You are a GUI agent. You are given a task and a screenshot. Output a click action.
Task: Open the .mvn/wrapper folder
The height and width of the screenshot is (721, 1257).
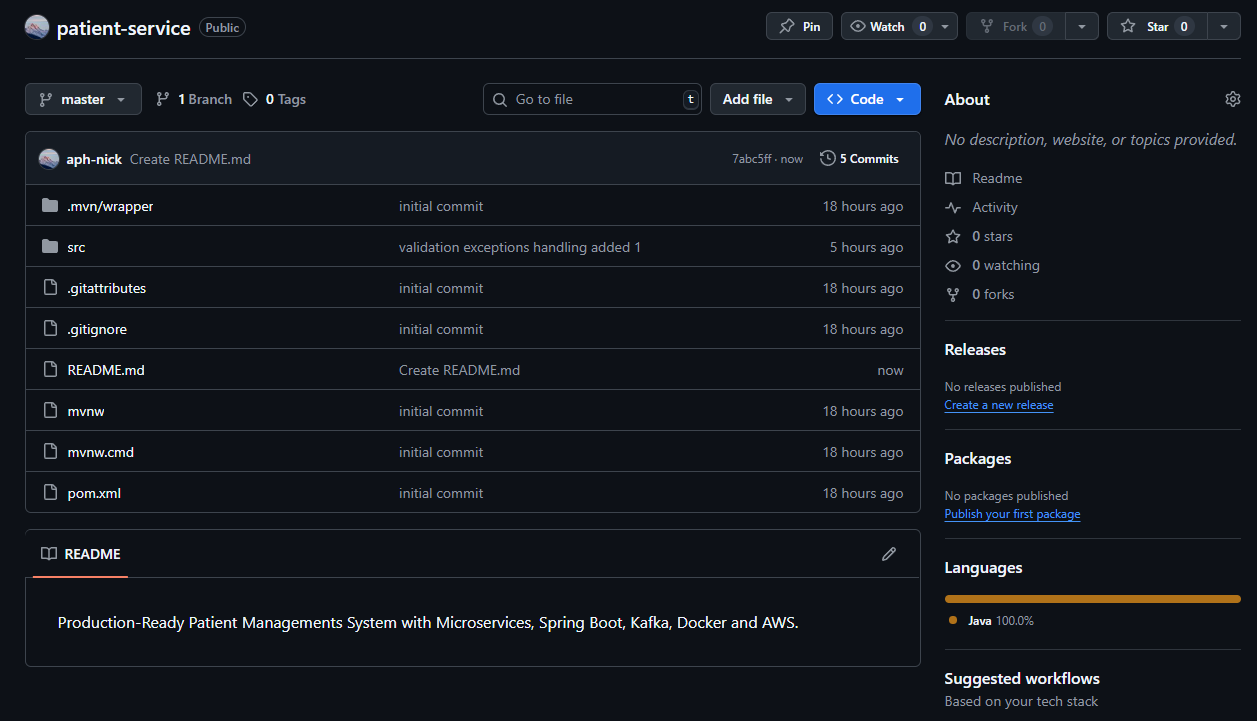pos(110,206)
